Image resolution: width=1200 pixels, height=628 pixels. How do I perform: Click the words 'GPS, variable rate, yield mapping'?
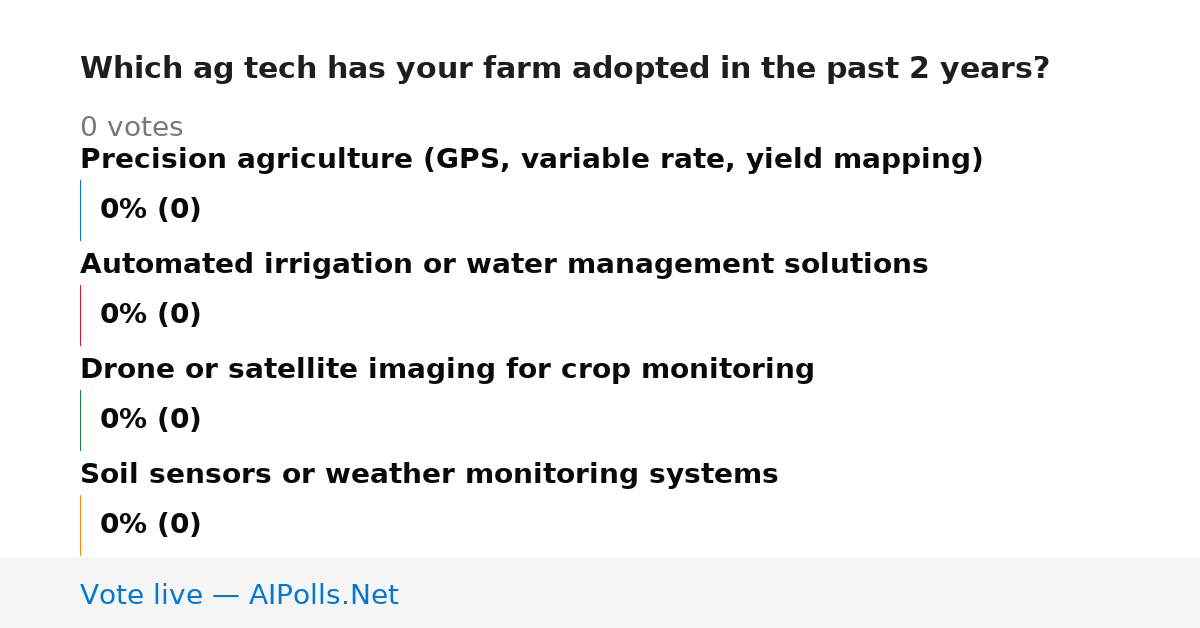[x=696, y=160]
